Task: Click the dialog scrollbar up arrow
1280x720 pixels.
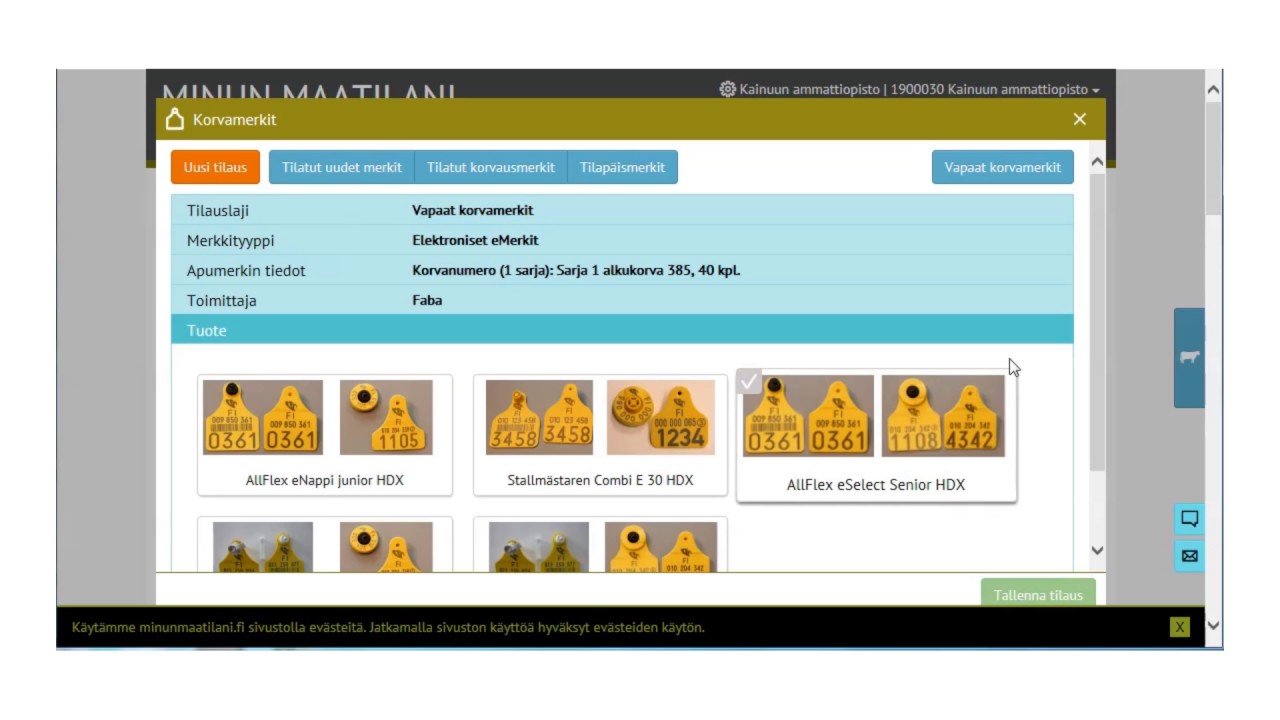Action: 1097,162
